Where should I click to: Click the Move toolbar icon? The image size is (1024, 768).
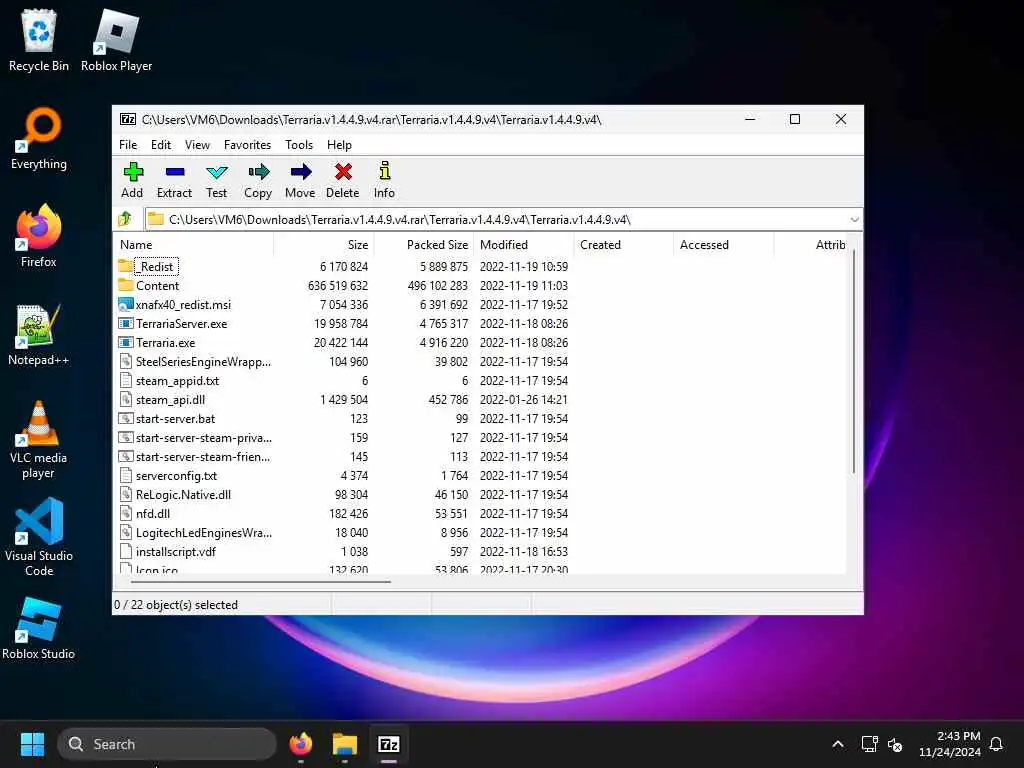coord(300,172)
